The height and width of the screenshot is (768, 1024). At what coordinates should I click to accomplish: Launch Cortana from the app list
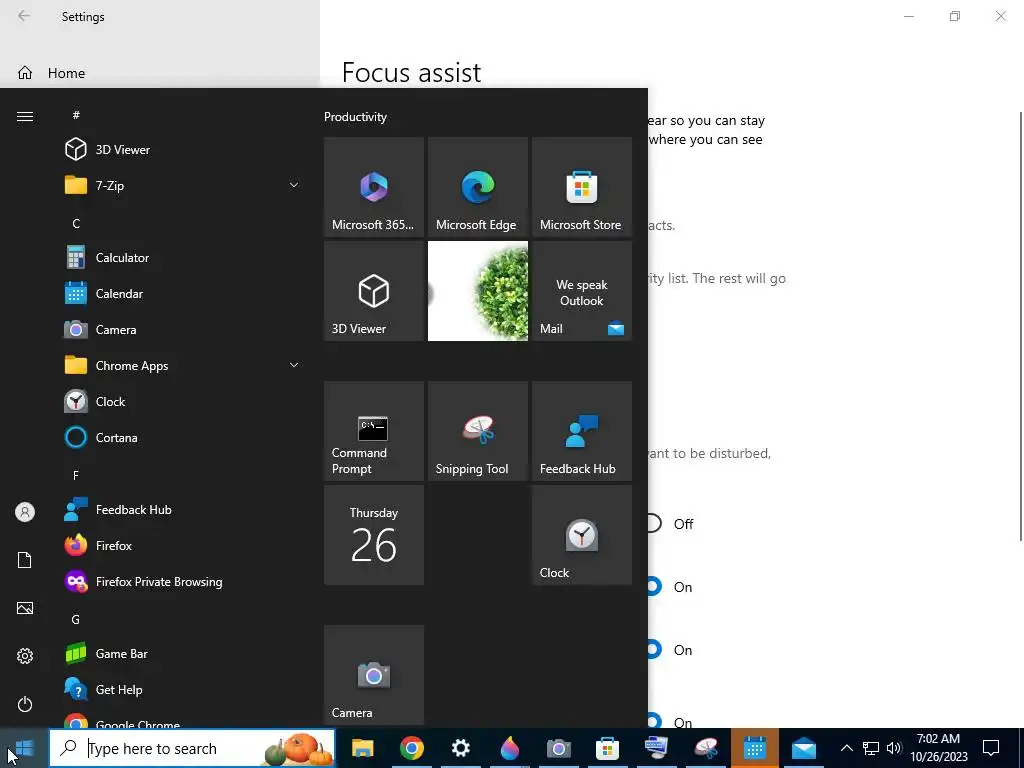pos(183,438)
